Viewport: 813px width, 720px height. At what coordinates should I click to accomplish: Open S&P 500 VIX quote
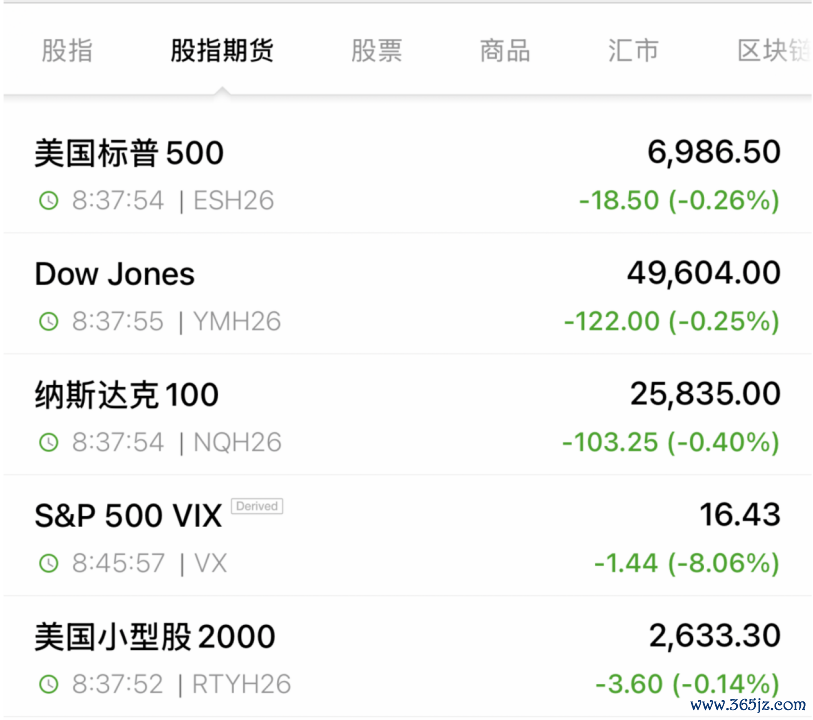[x=128, y=516]
